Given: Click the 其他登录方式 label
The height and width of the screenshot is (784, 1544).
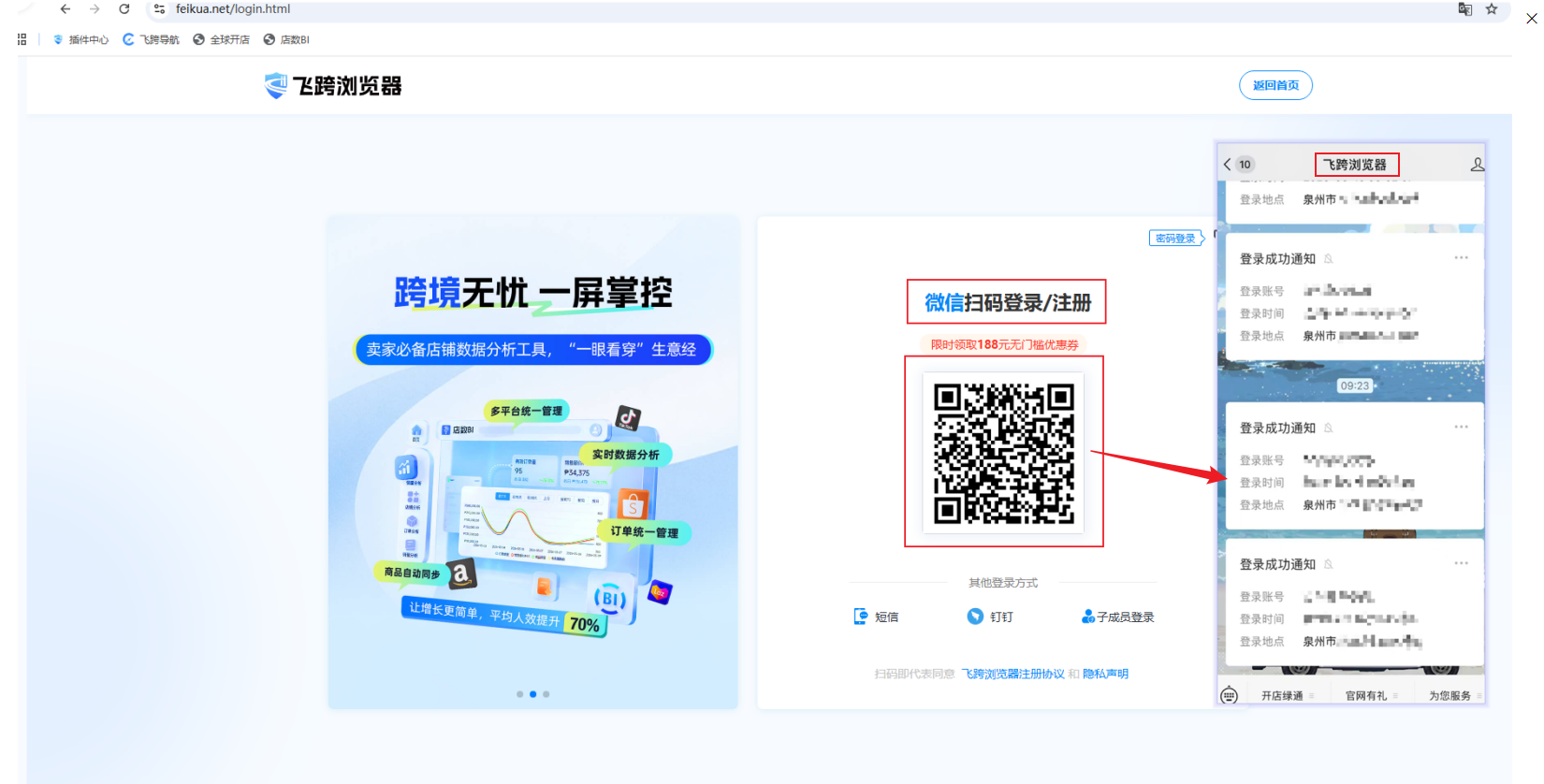Looking at the screenshot, I should (x=1003, y=583).
